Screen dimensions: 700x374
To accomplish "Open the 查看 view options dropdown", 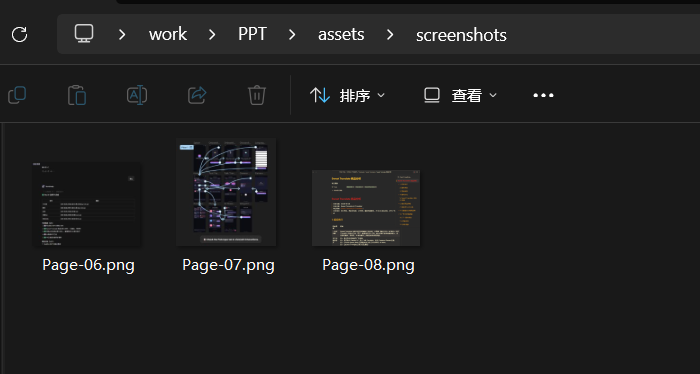I will click(460, 95).
